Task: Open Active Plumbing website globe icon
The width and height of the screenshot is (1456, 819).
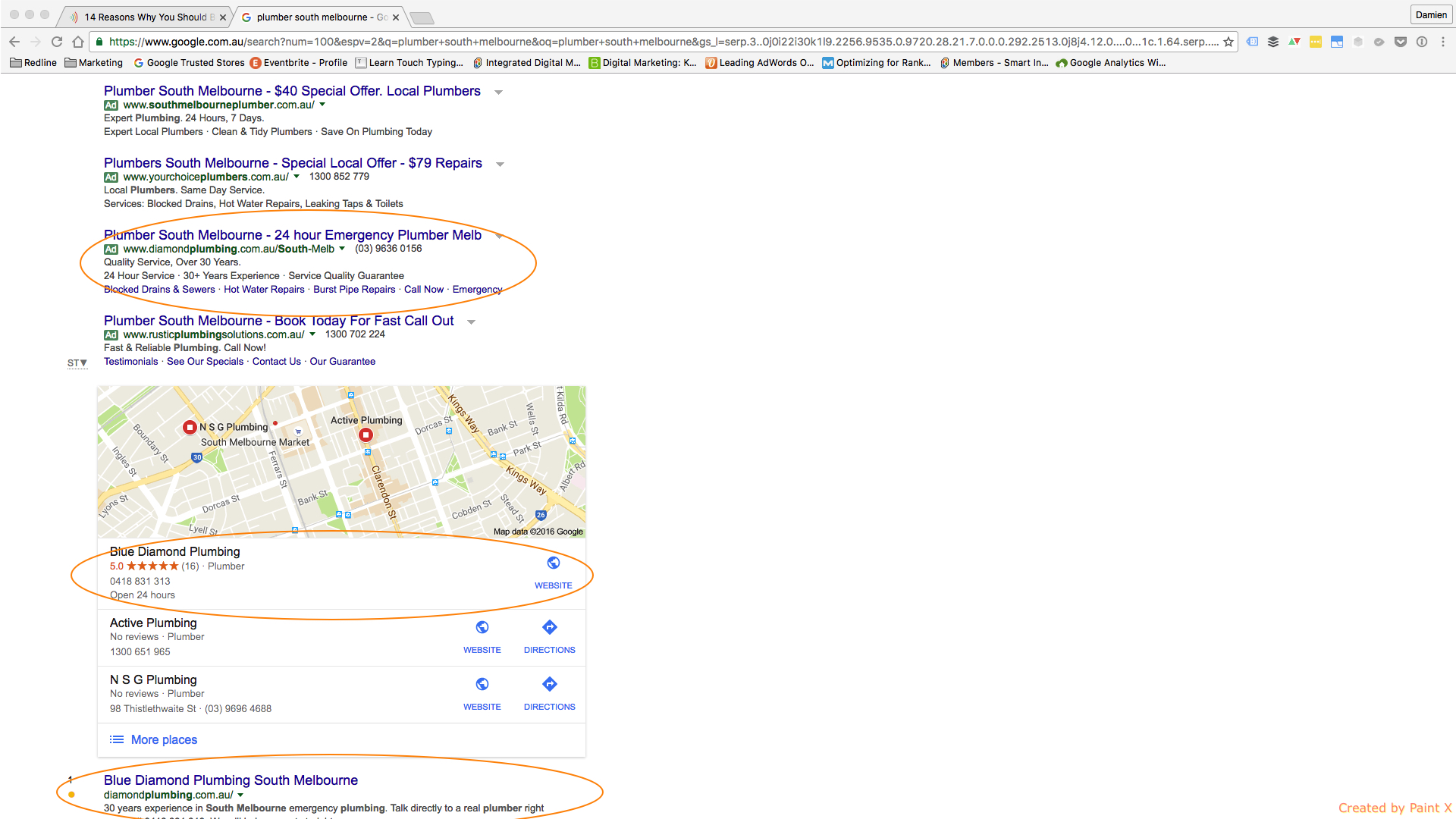Action: [x=482, y=627]
